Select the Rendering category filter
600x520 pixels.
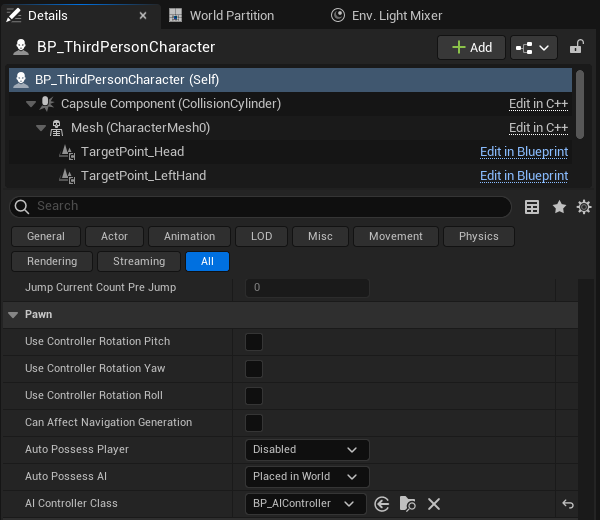pos(52,261)
